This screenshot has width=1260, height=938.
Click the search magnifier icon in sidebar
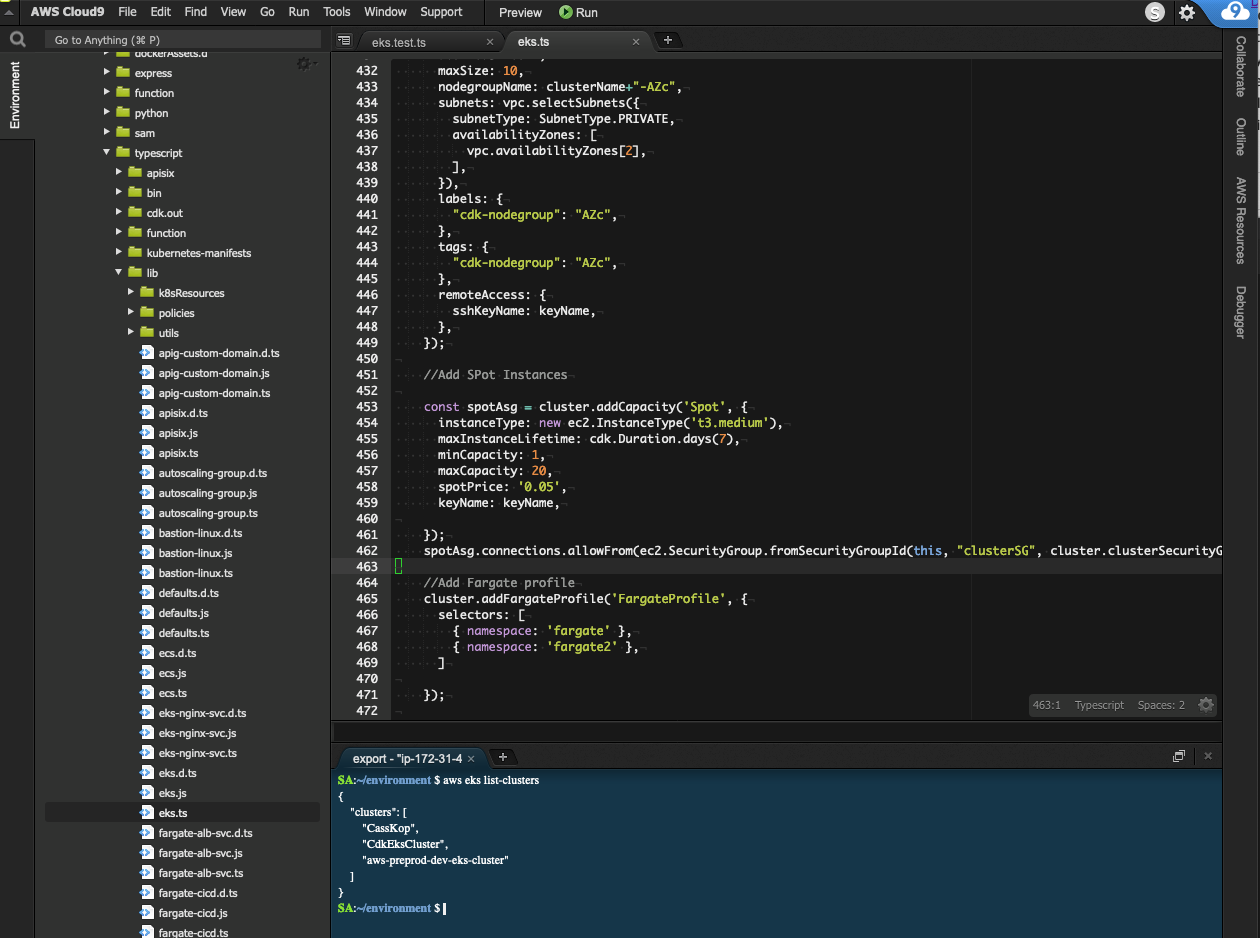[17, 40]
